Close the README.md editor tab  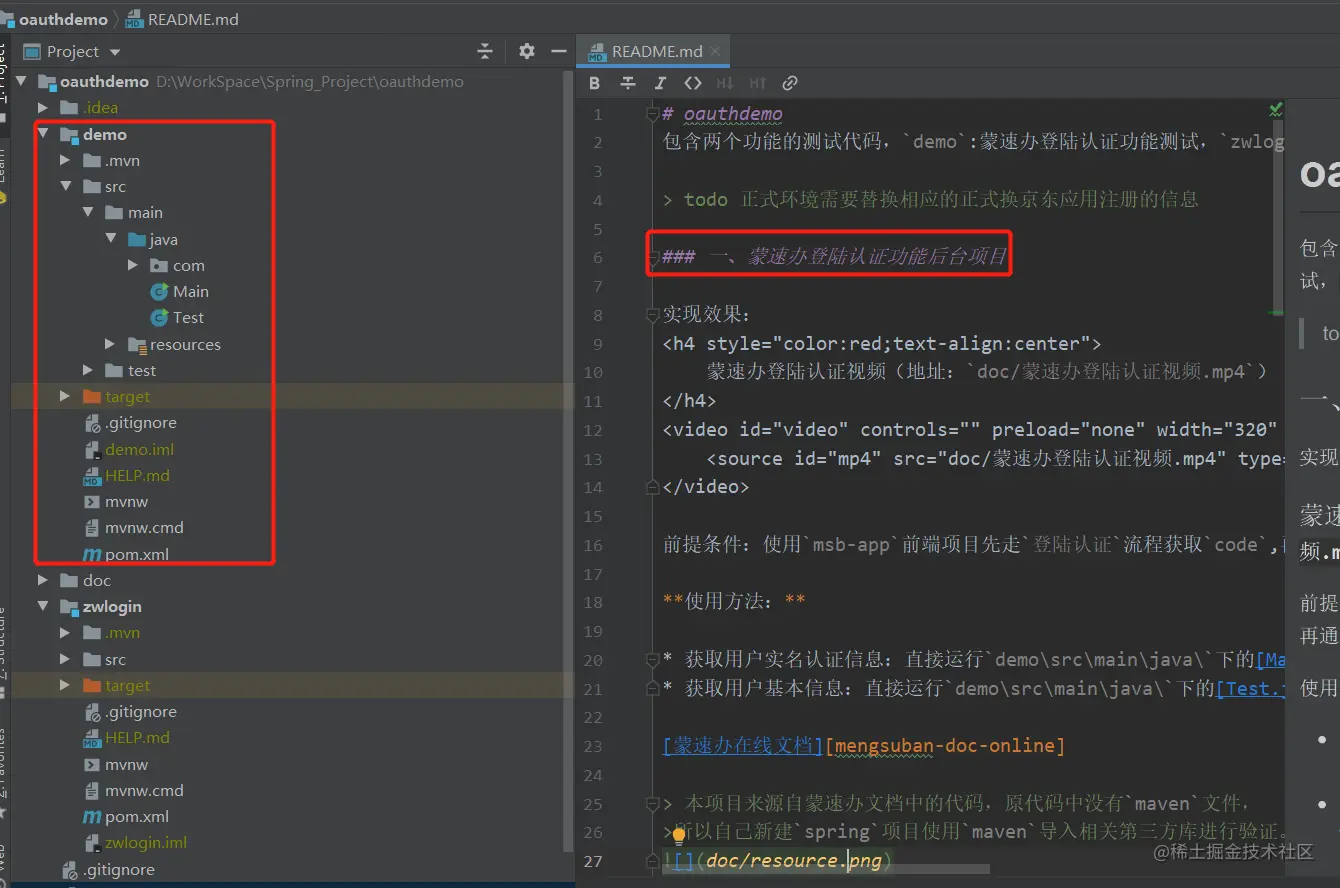point(717,51)
